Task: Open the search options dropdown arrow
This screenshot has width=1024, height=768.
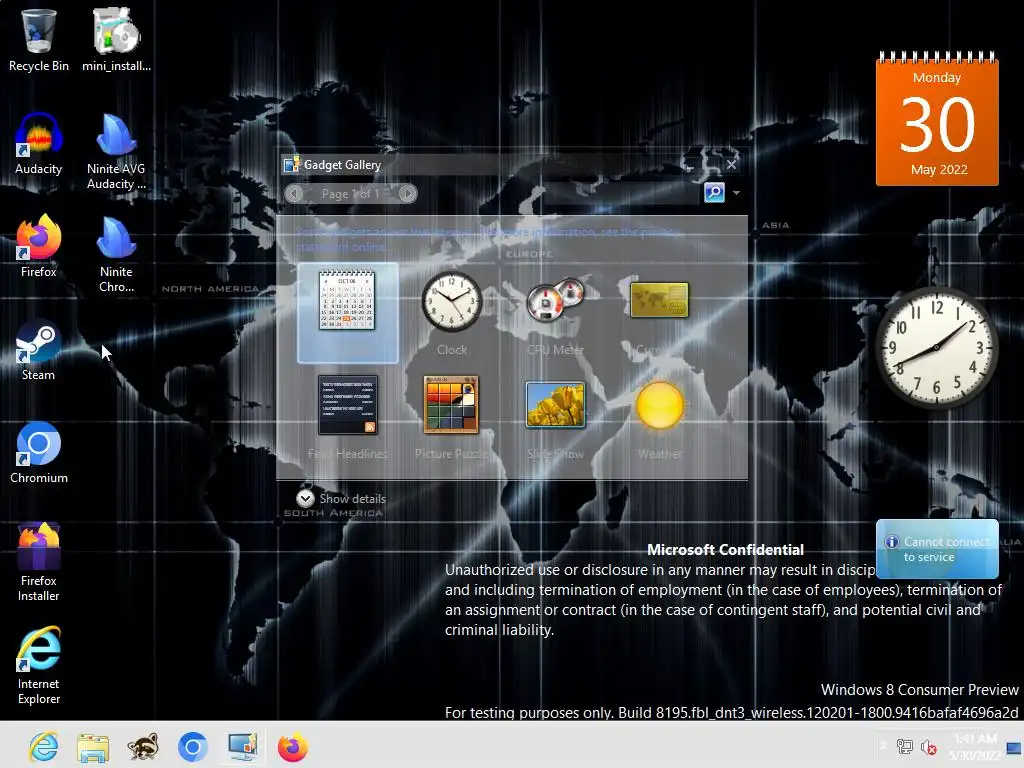Action: click(736, 193)
